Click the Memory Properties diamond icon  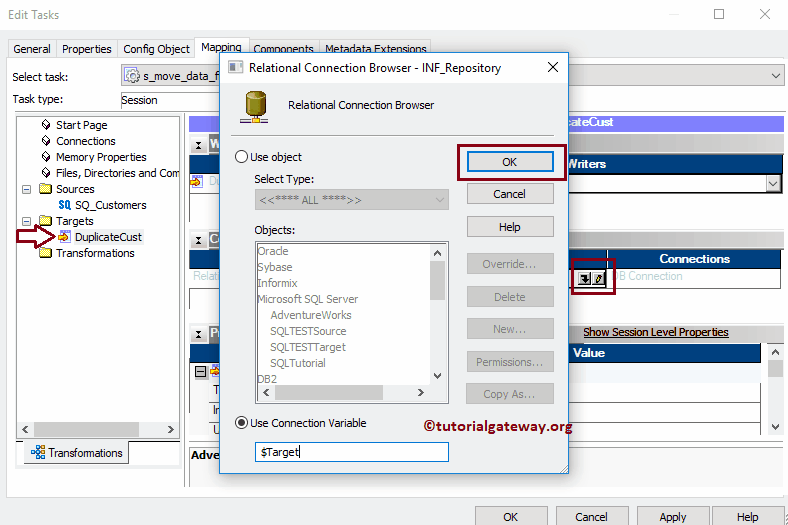(x=46, y=157)
